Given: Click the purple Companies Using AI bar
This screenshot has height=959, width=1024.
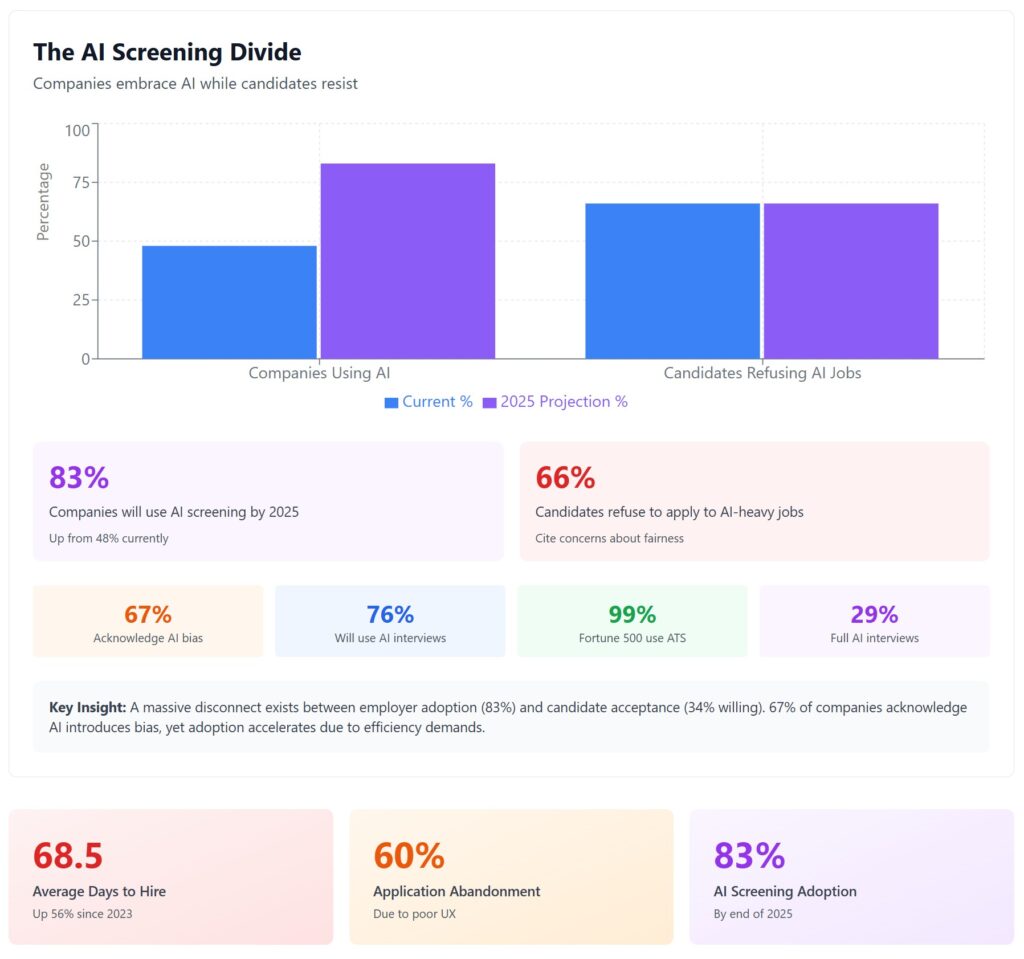Looking at the screenshot, I should point(407,261).
